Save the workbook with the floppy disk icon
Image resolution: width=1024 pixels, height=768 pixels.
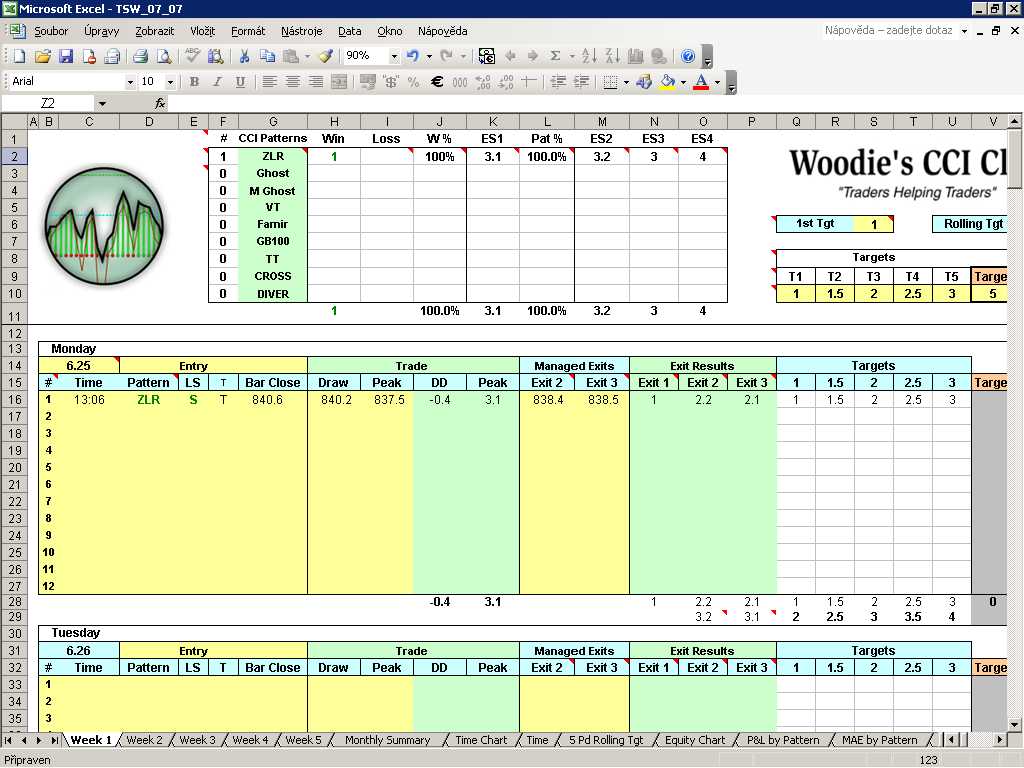click(x=66, y=56)
